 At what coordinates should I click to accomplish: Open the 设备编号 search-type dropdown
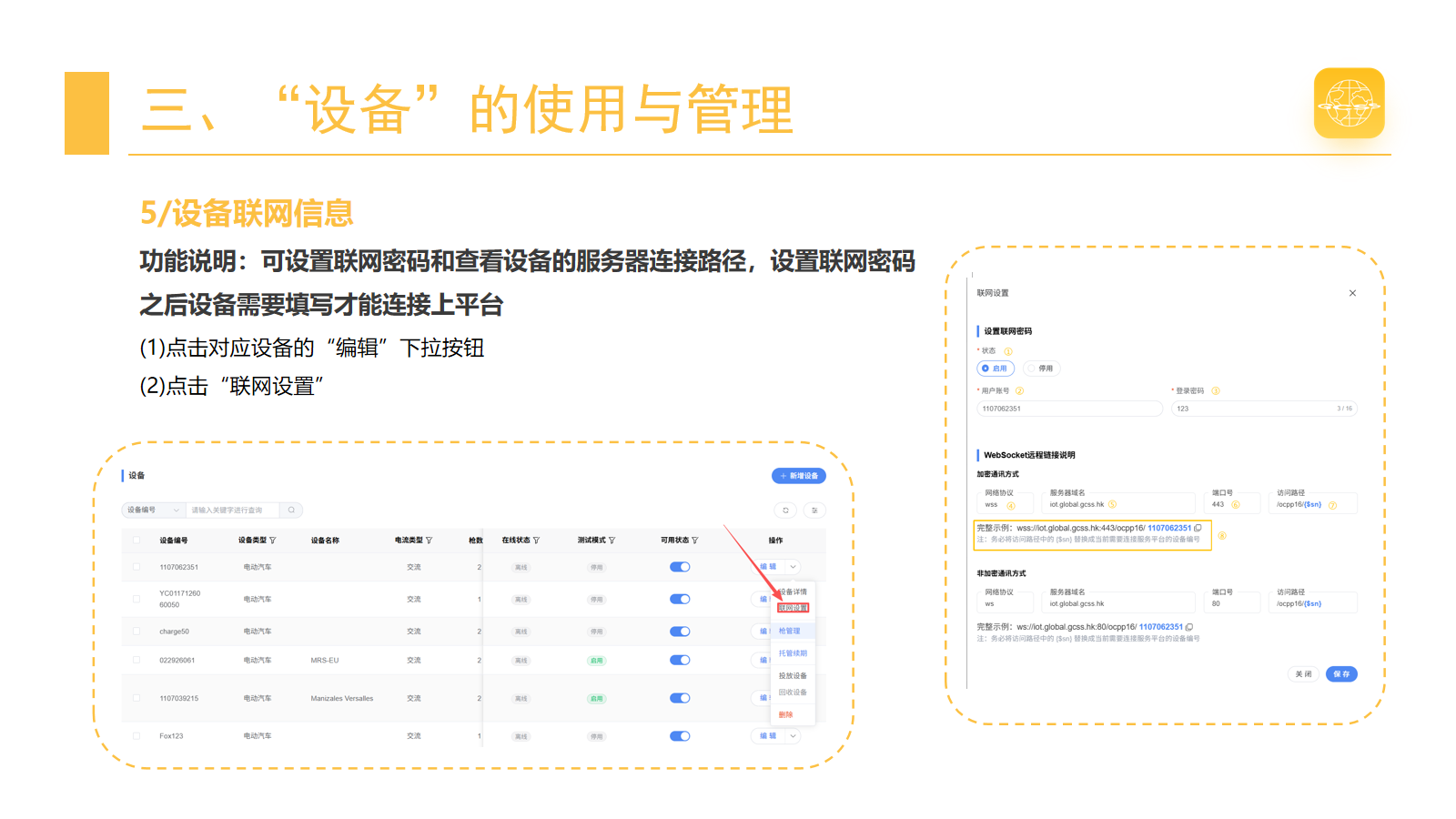(x=154, y=511)
